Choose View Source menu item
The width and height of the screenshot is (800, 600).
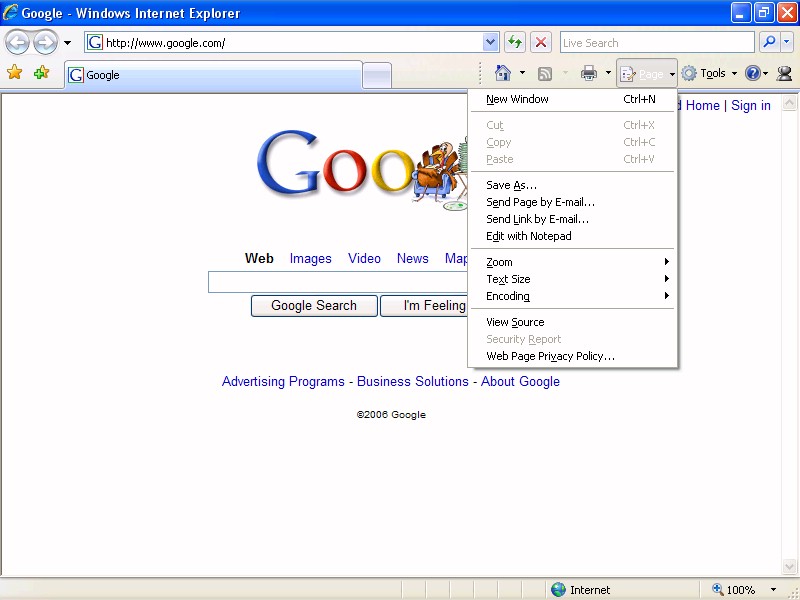click(572, 322)
